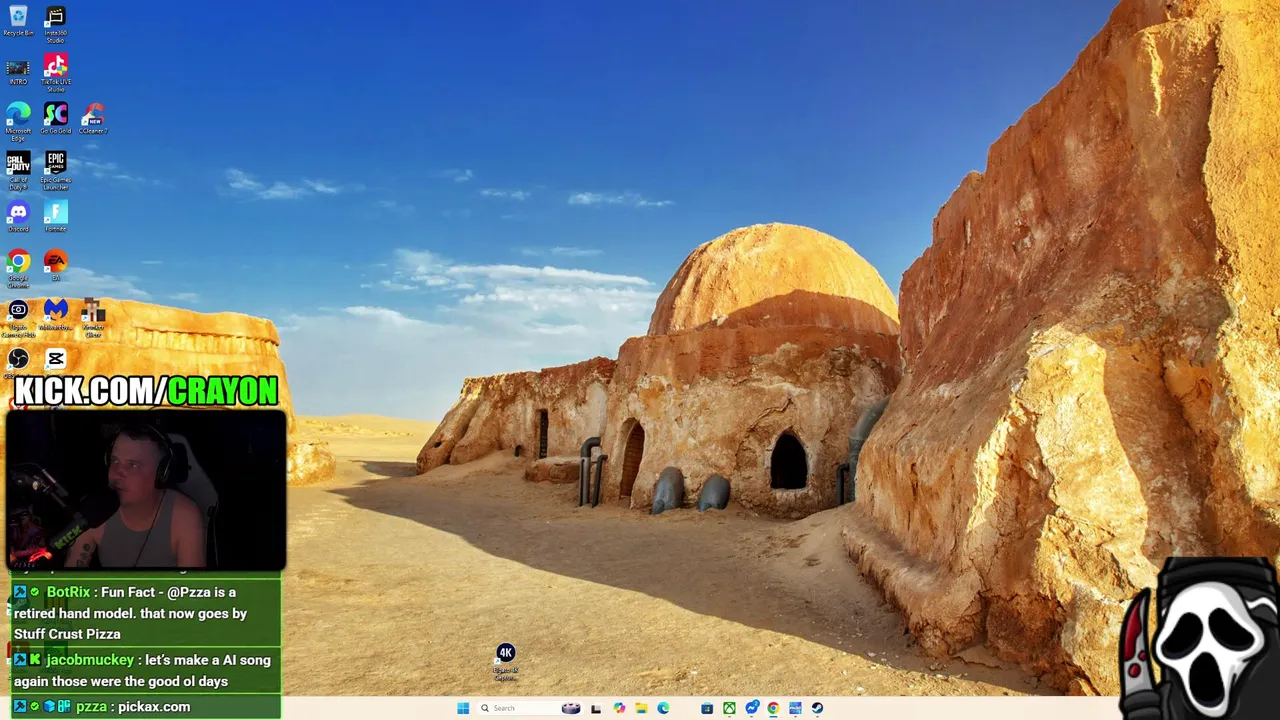Launch Copilot from the taskbar

click(x=619, y=708)
